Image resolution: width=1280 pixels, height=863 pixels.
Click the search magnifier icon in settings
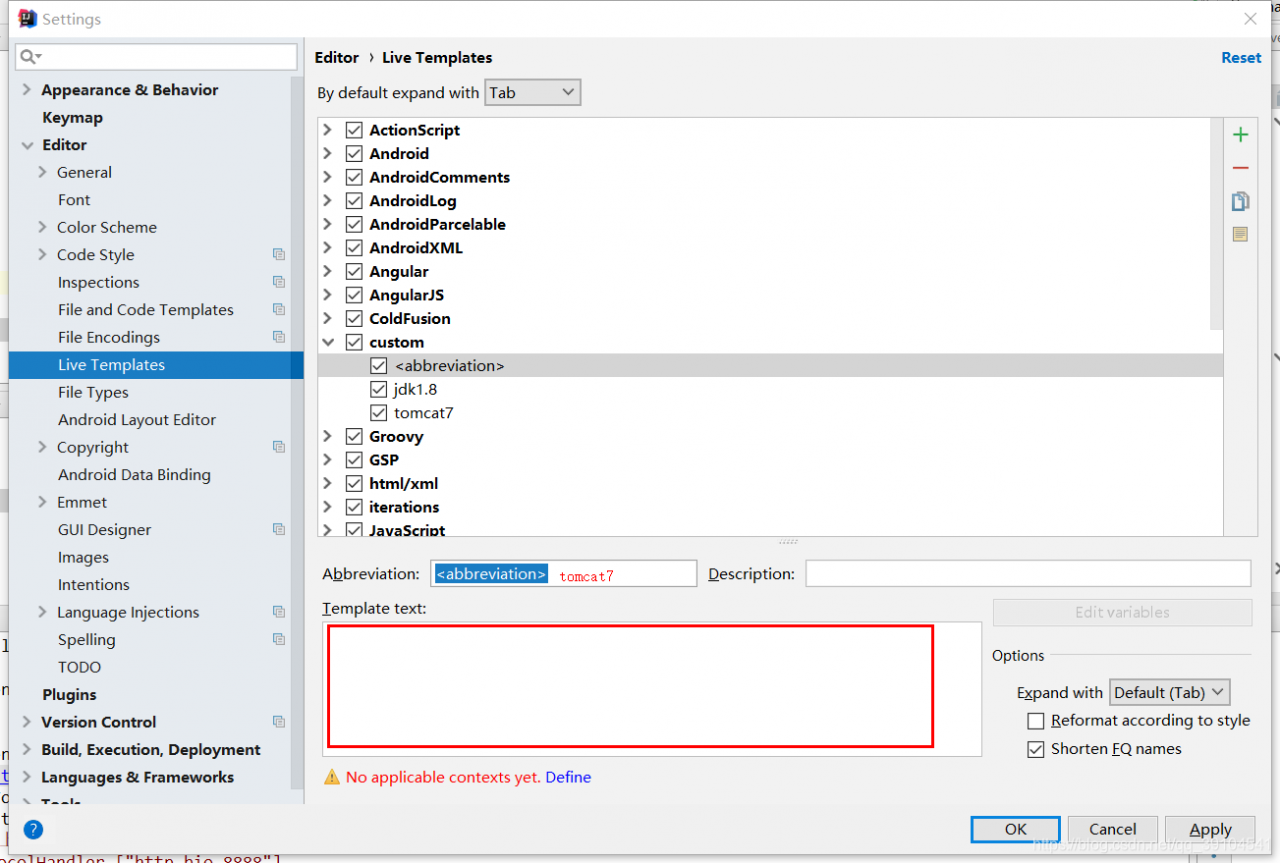click(30, 57)
